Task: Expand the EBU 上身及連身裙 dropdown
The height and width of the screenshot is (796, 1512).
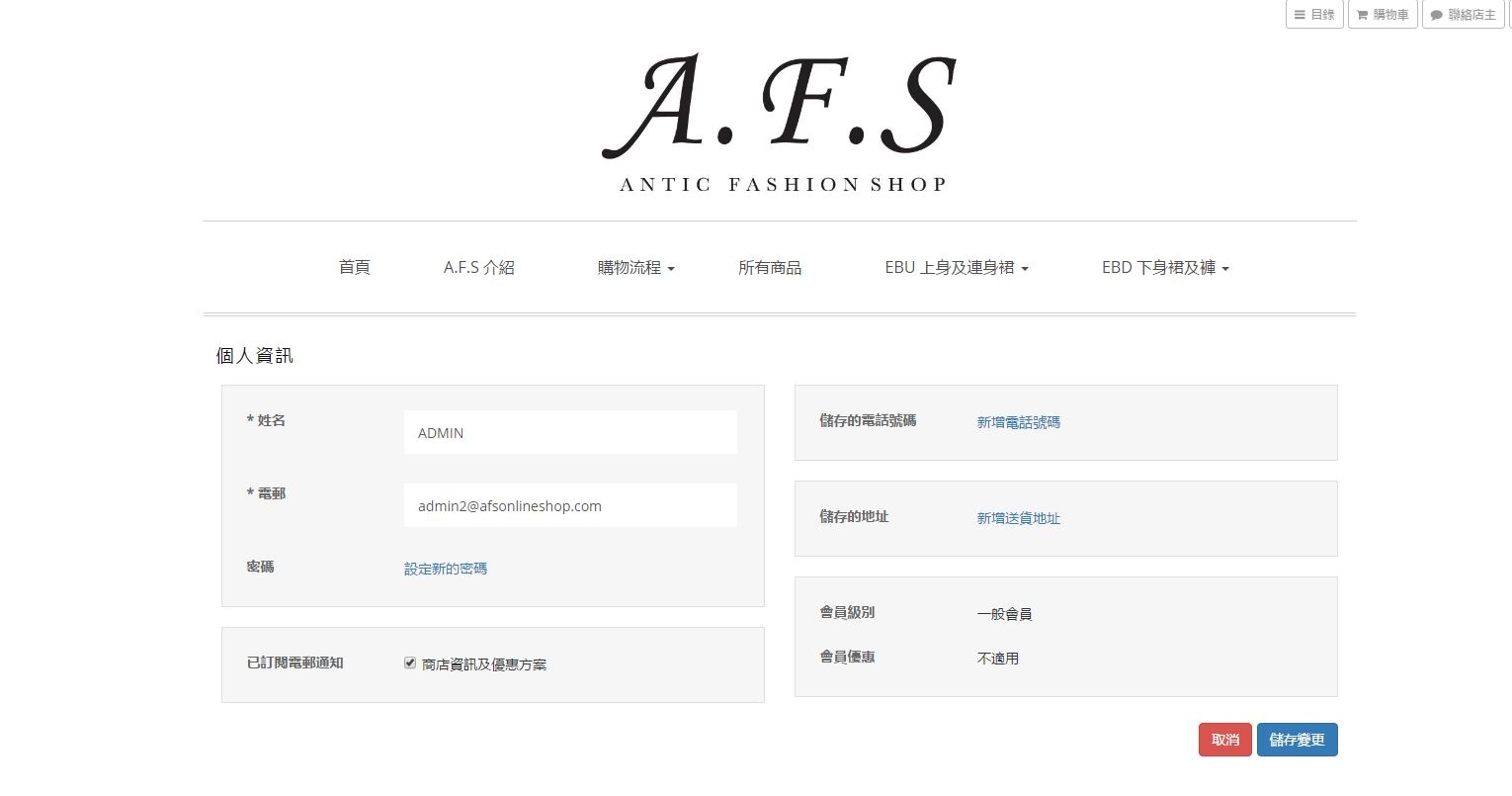Action: tap(957, 267)
